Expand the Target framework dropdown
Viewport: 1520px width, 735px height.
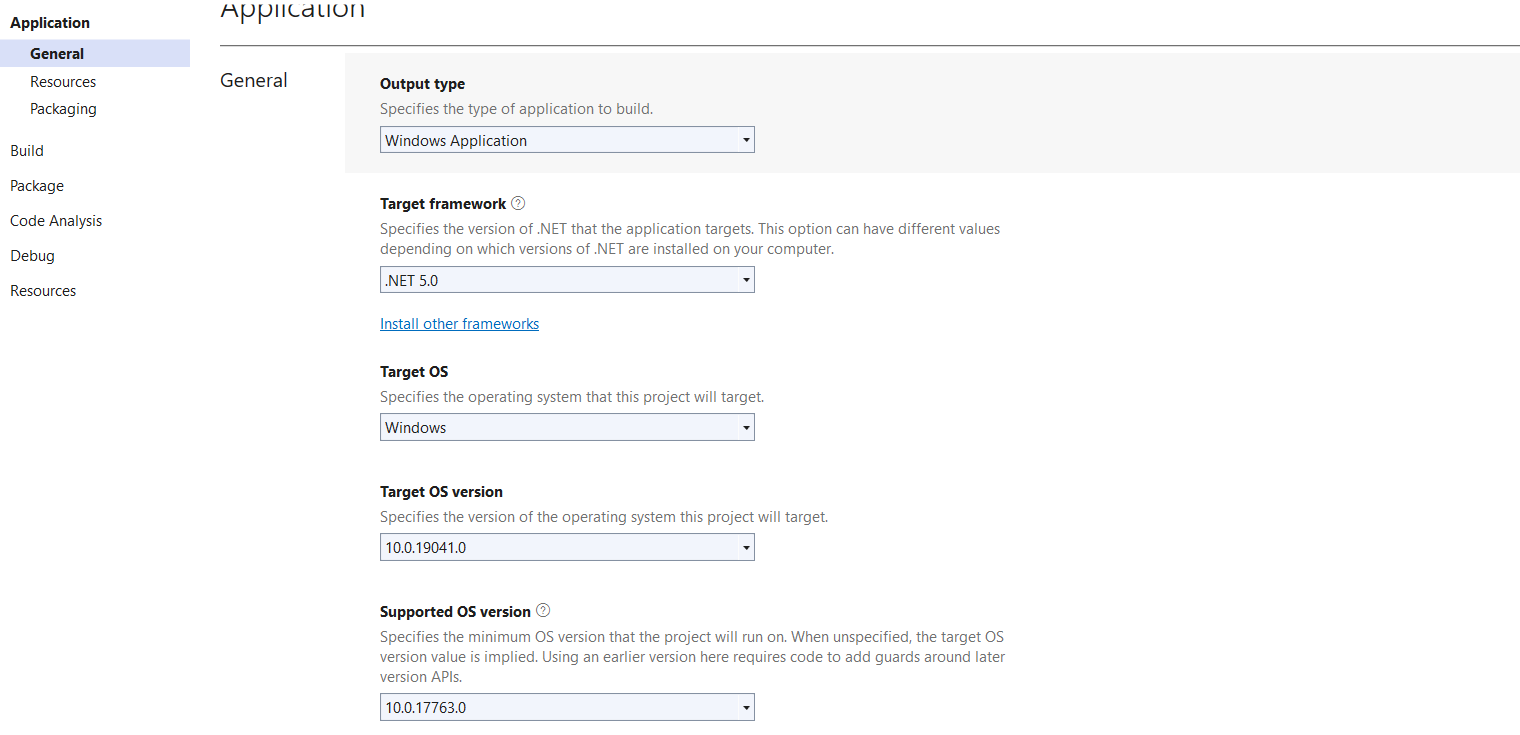pyautogui.click(x=746, y=280)
